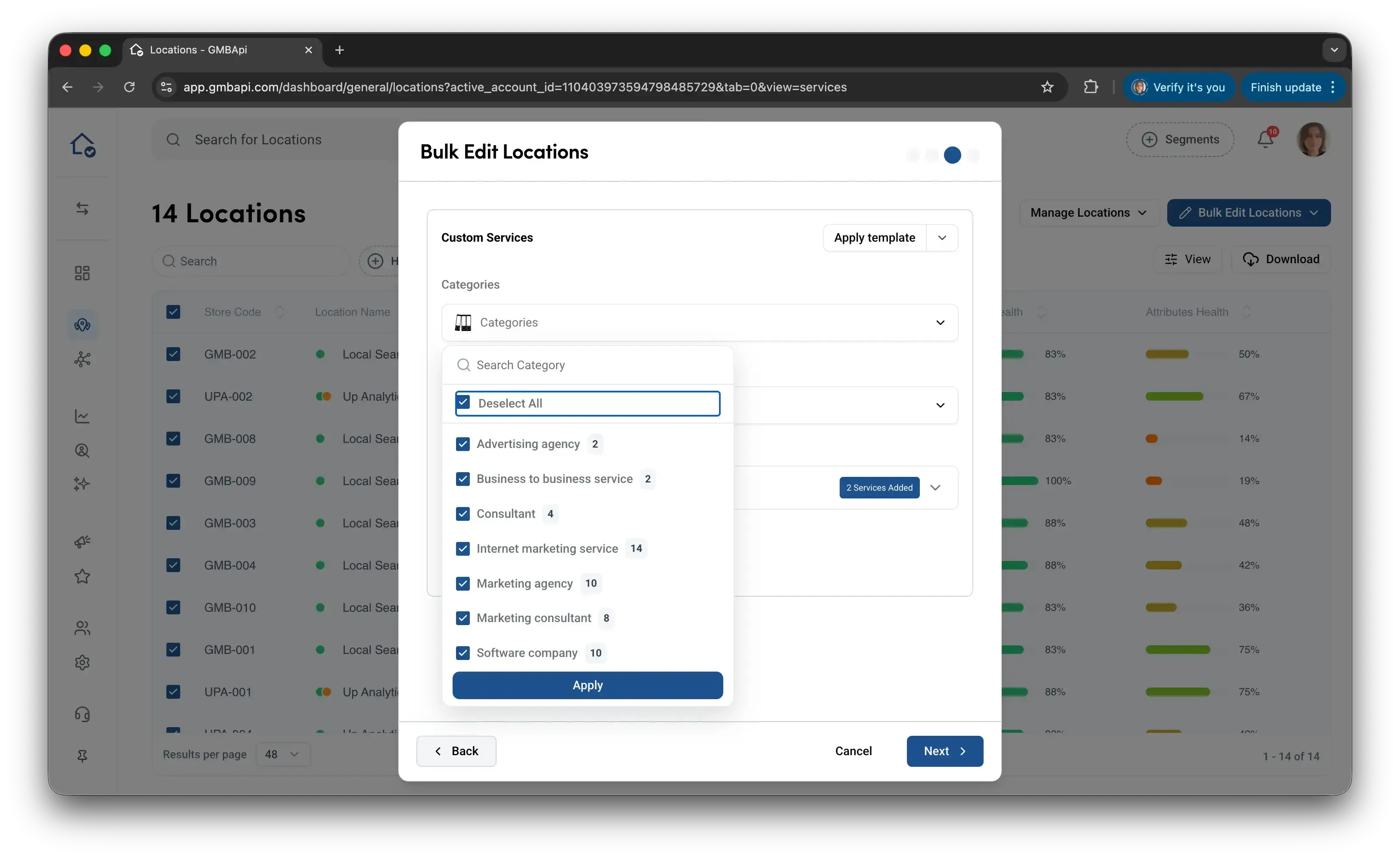This screenshot has height=859, width=1400.
Task: Open the analytics chart icon in sidebar
Action: (82, 417)
